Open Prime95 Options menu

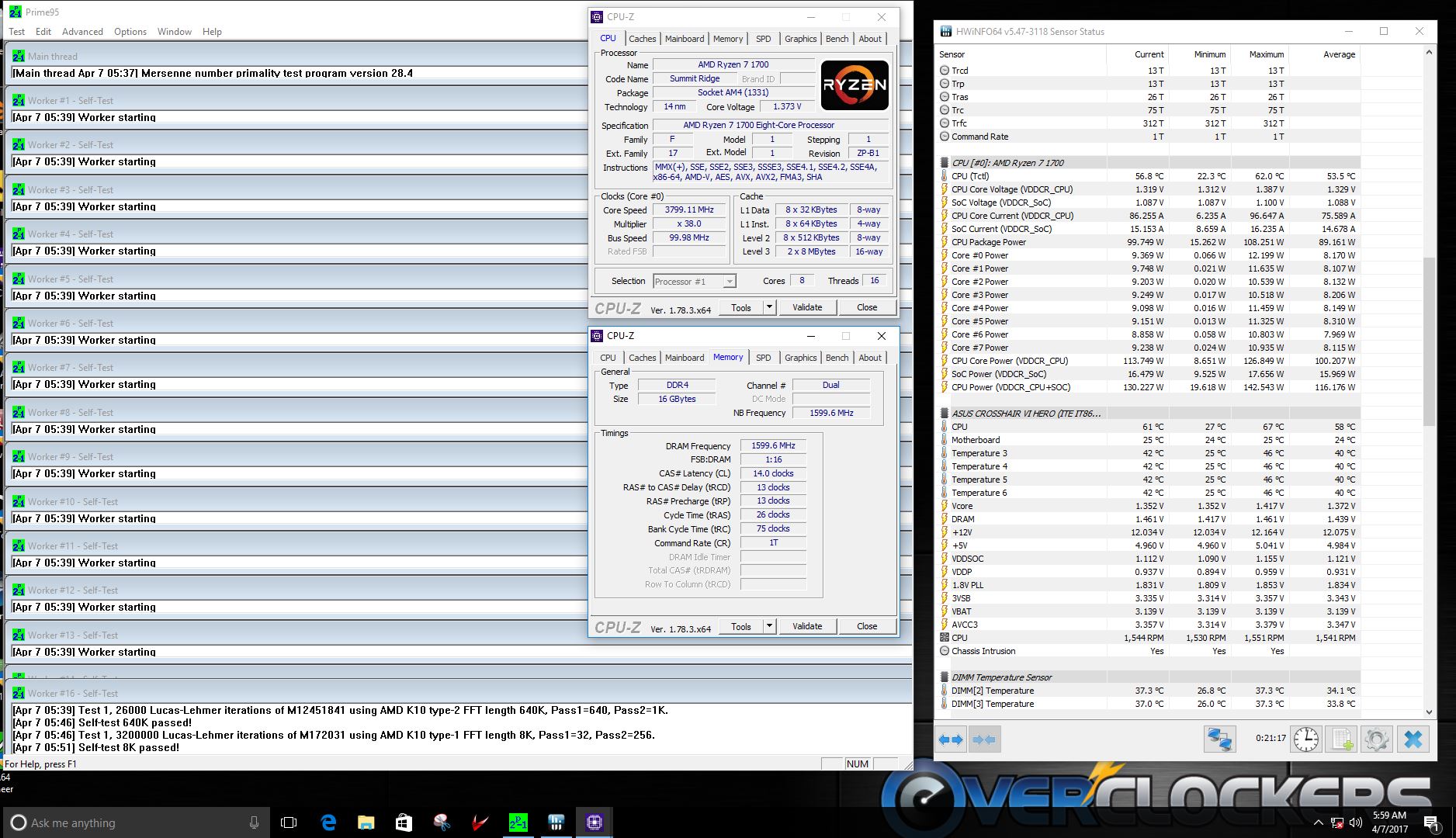[x=130, y=32]
